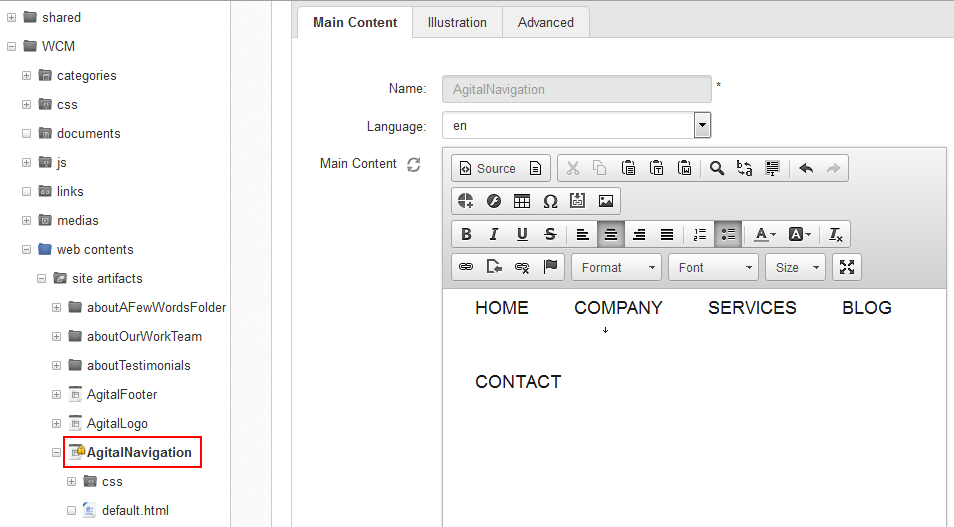Click the undo arrow icon
This screenshot has width=954, height=527.
pos(806,169)
